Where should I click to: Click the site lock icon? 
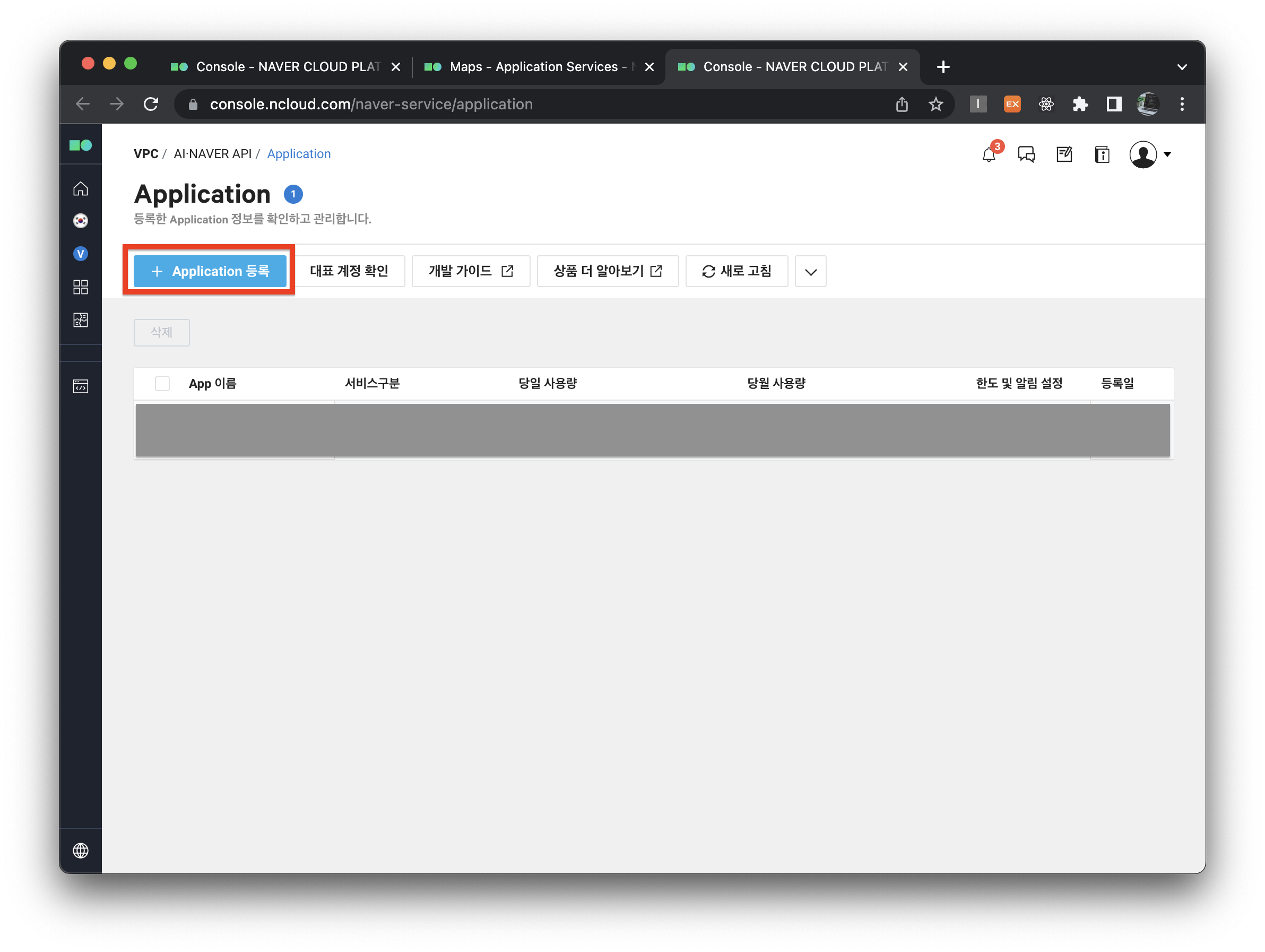click(x=193, y=104)
